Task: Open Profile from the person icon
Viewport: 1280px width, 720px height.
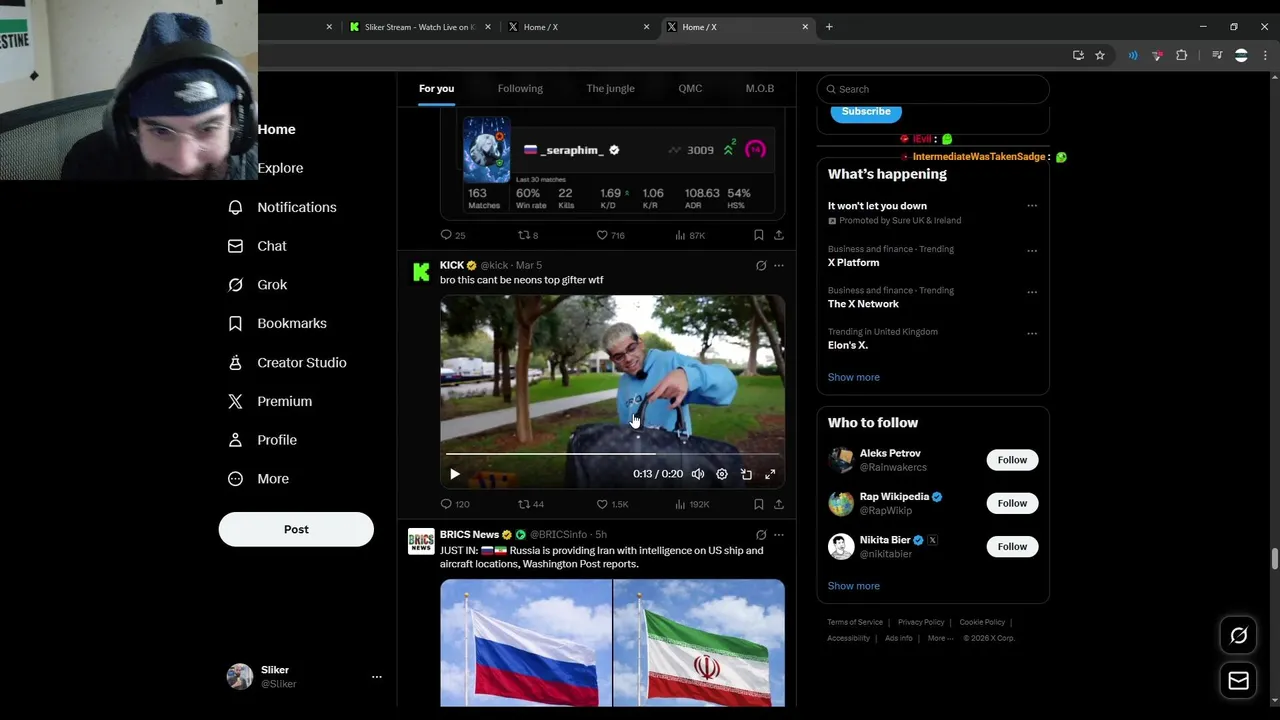Action: (x=235, y=440)
